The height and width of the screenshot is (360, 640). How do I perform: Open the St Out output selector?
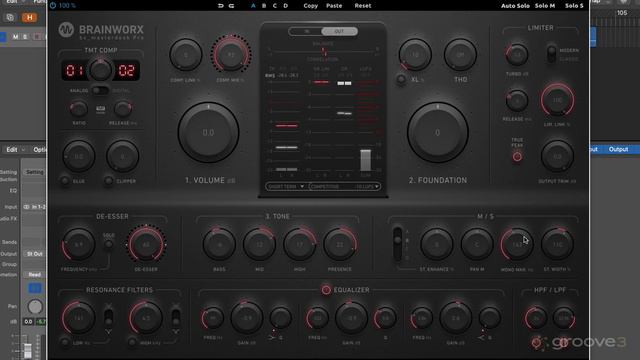[35, 254]
